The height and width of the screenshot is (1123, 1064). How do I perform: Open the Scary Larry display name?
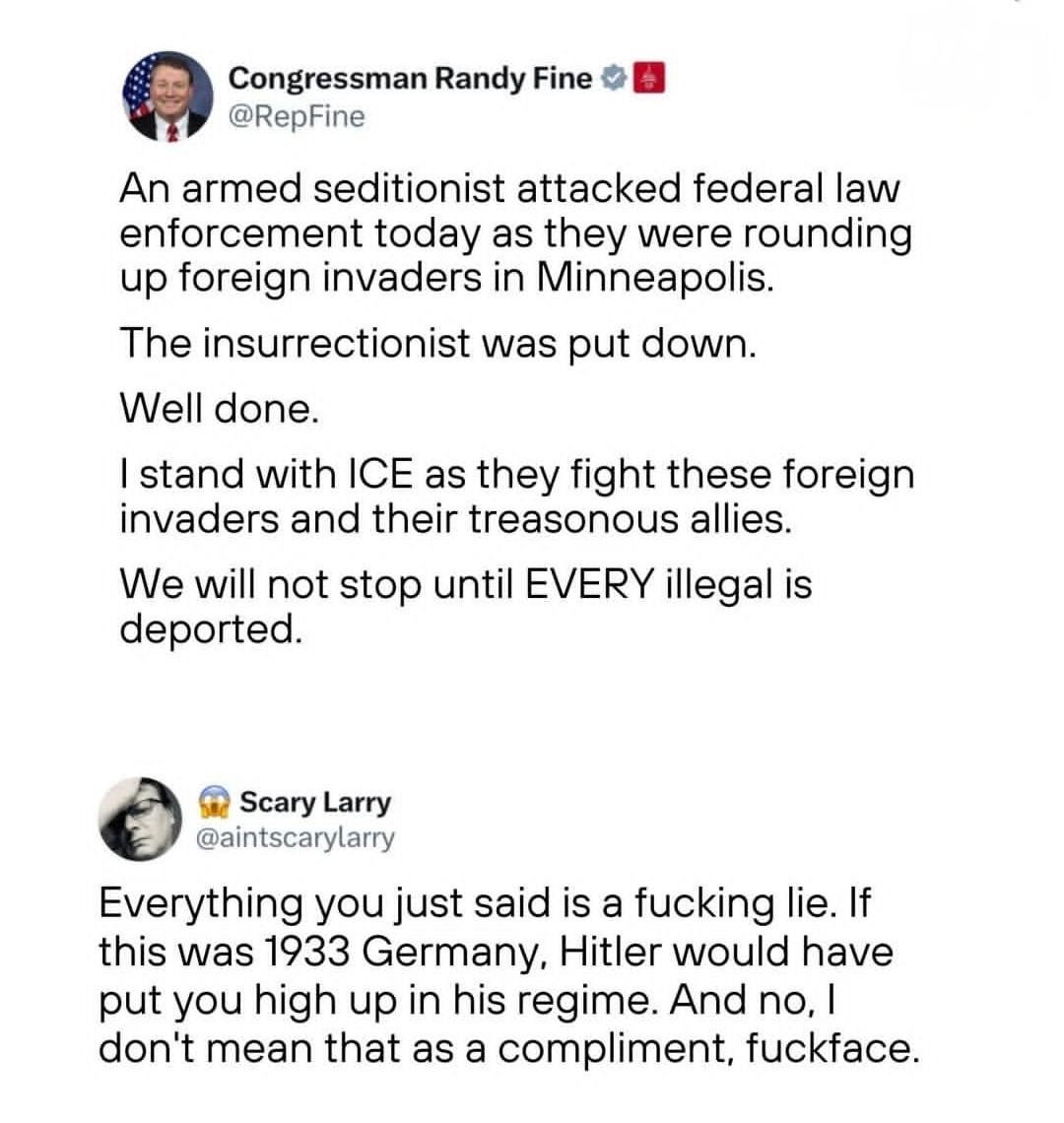click(x=315, y=802)
